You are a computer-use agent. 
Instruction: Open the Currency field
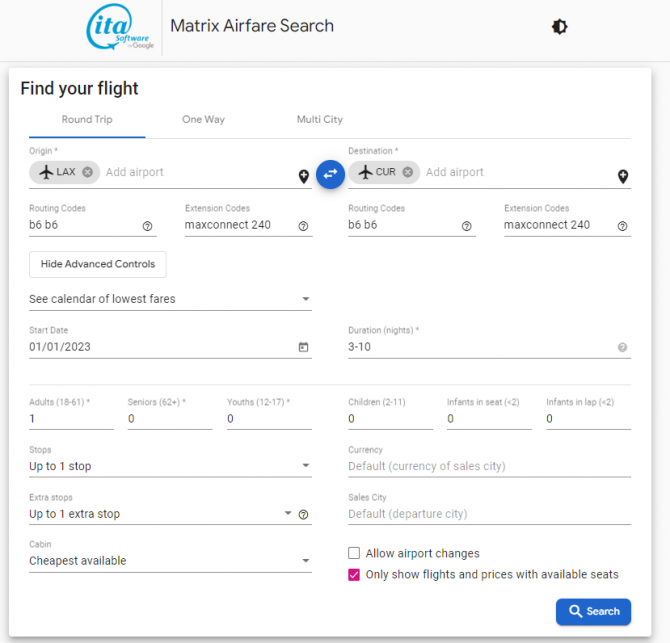(489, 466)
